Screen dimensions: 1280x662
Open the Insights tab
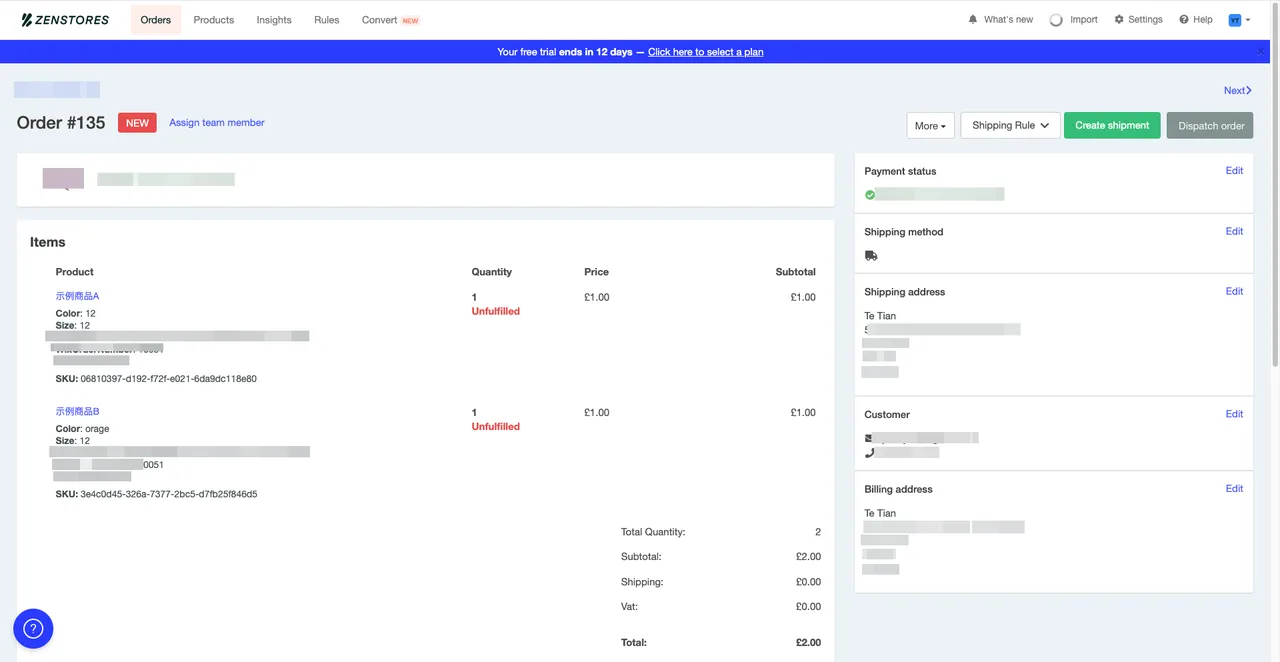click(x=274, y=20)
